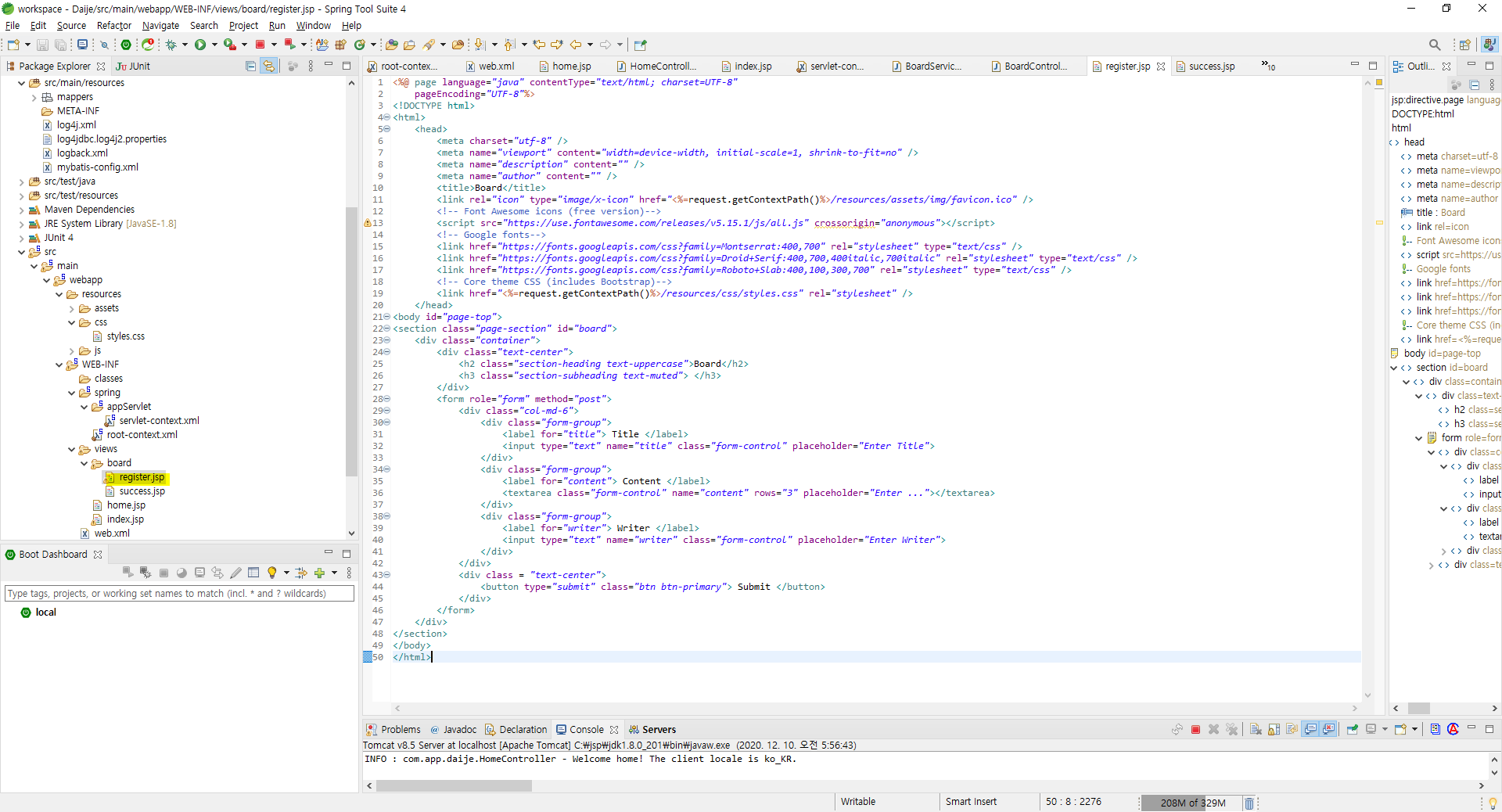The width and height of the screenshot is (1502, 812).
Task: Click Console horizontal scrollbar thumb
Action: point(454,786)
